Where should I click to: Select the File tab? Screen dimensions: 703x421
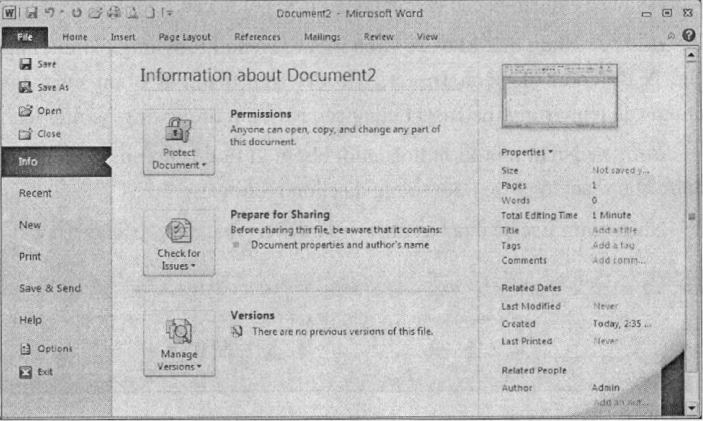pyautogui.click(x=25, y=37)
